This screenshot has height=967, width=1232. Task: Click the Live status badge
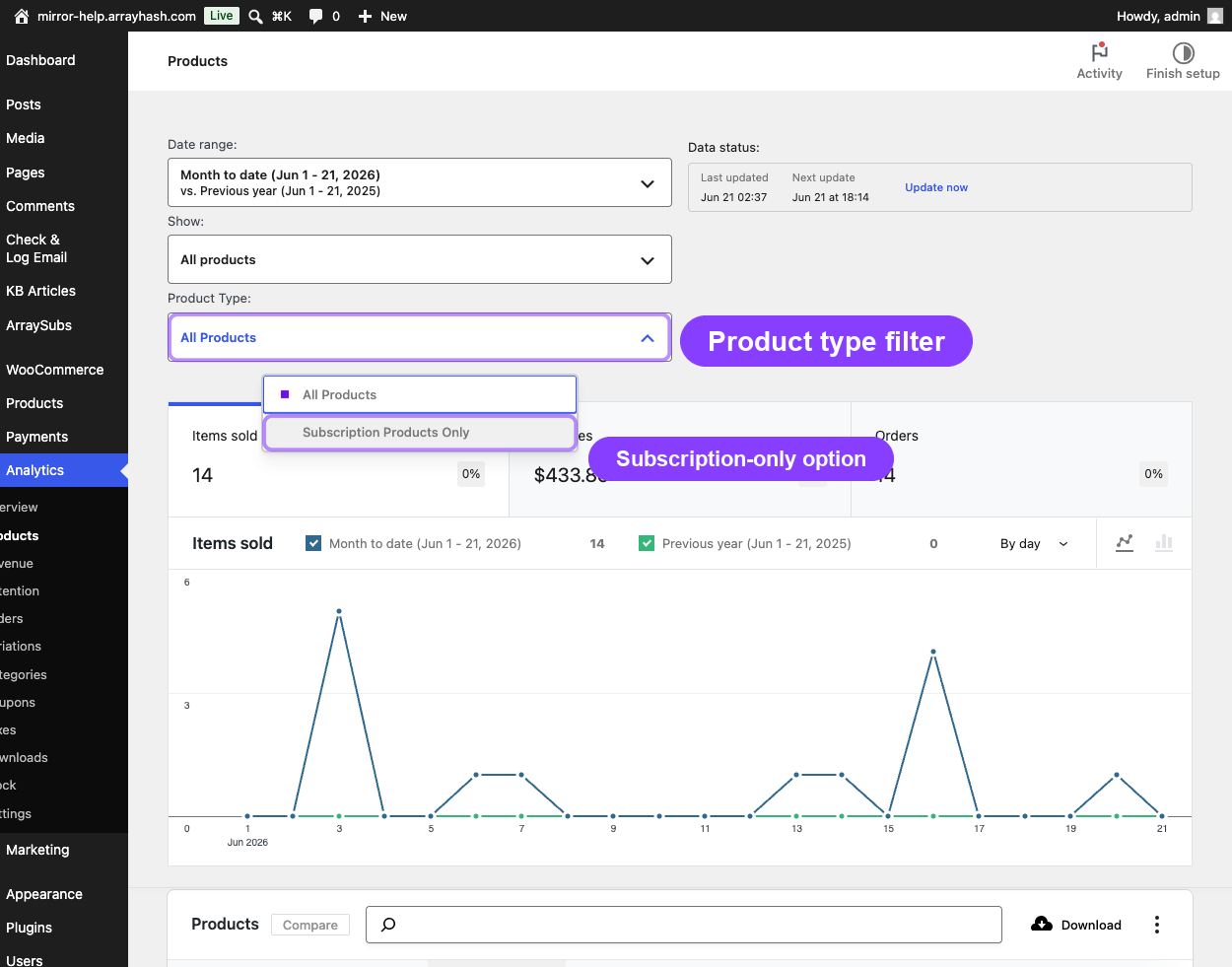(x=222, y=16)
